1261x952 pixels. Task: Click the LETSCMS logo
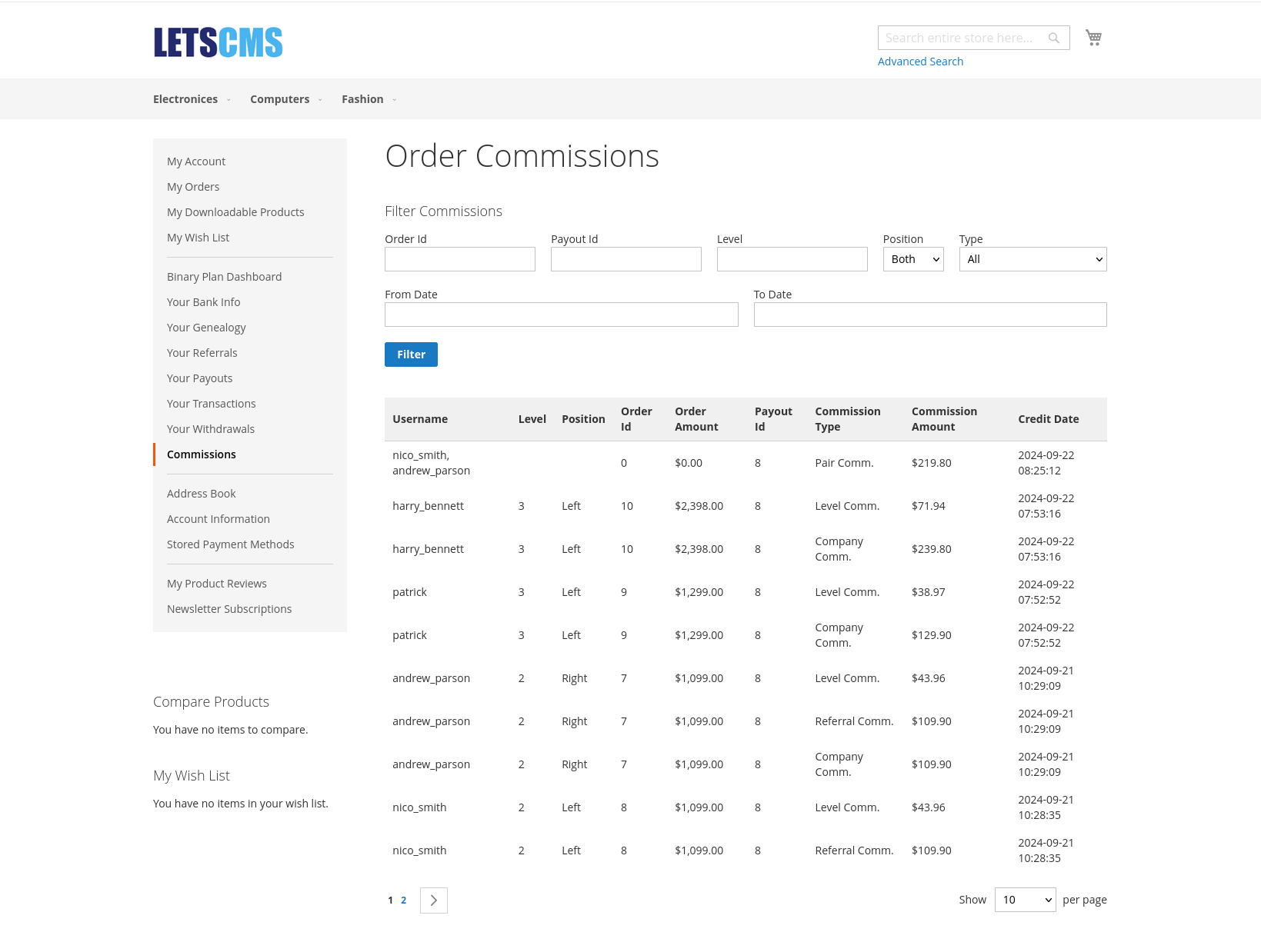click(218, 42)
